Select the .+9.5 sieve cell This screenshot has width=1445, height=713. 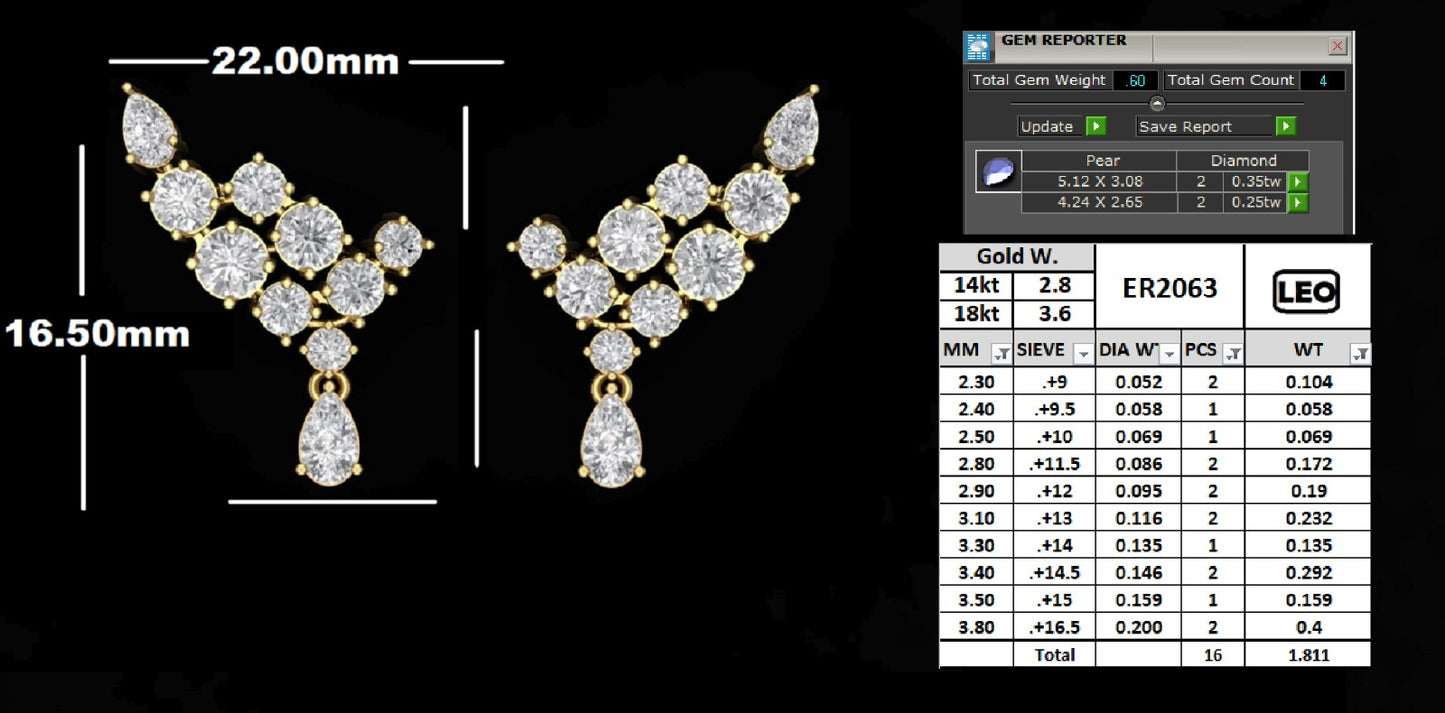click(1055, 408)
